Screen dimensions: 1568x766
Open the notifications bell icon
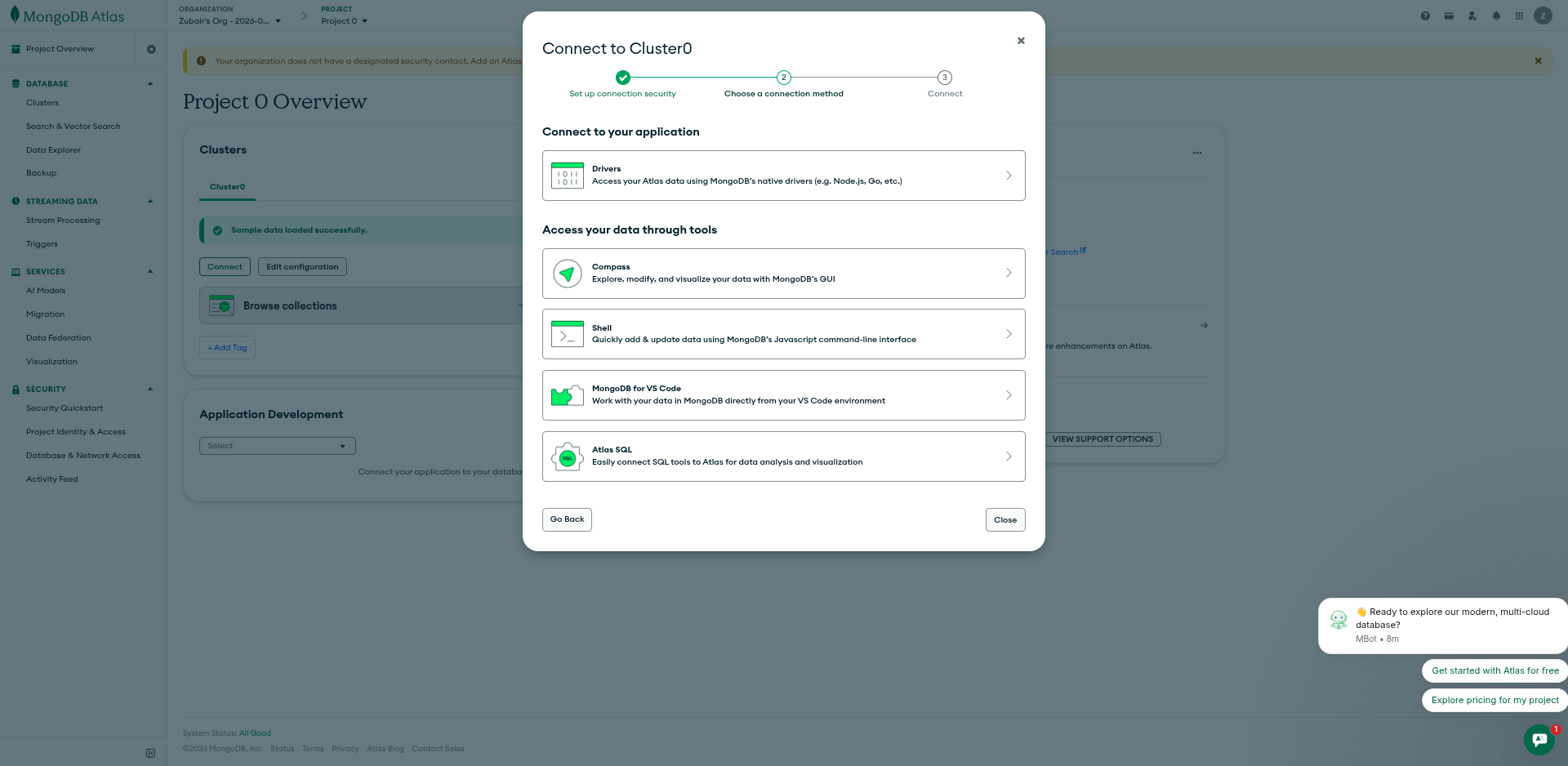1496,16
